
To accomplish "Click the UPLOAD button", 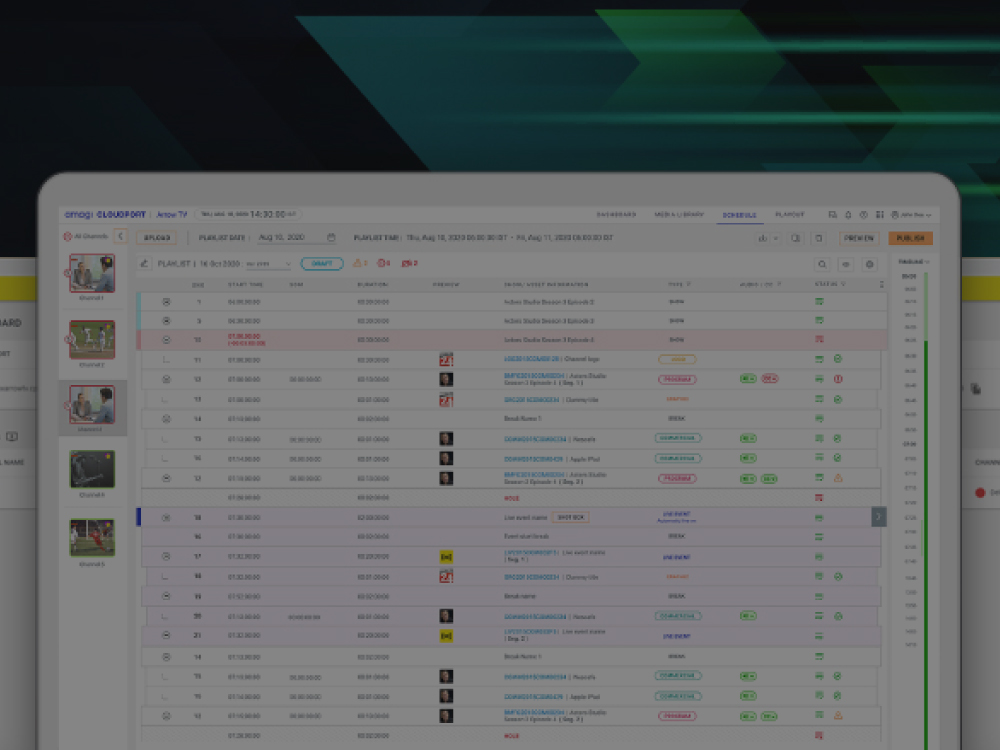I will pos(156,238).
